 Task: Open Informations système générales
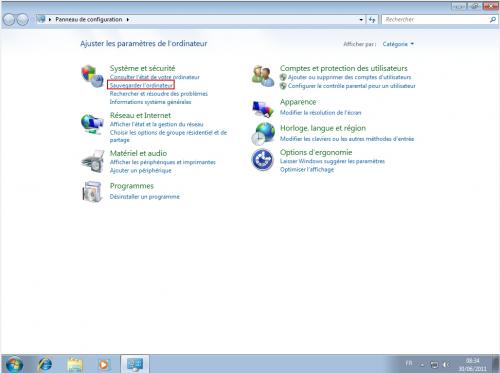coord(150,102)
